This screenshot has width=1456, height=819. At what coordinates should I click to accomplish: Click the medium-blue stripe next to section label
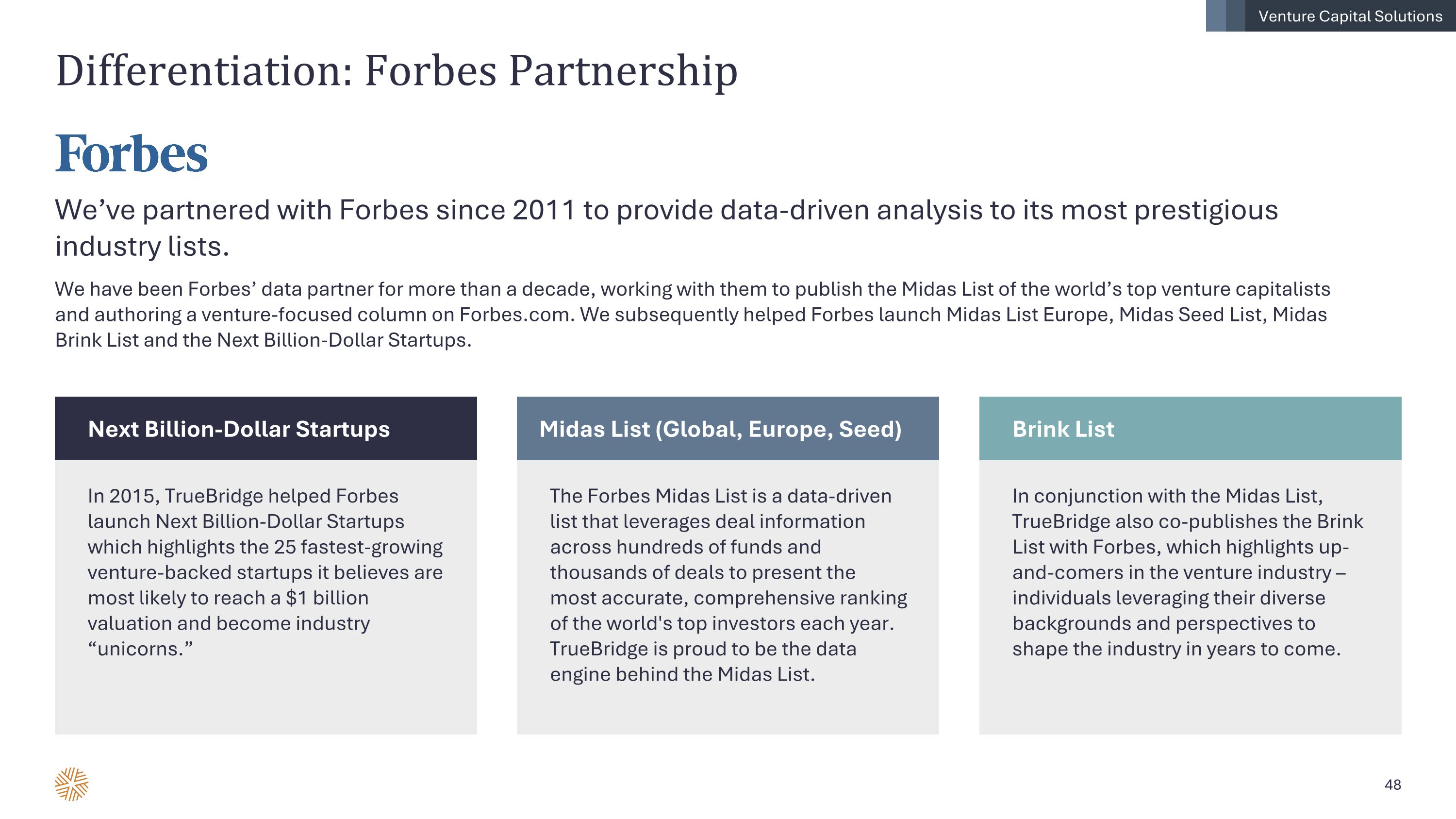click(x=1236, y=16)
